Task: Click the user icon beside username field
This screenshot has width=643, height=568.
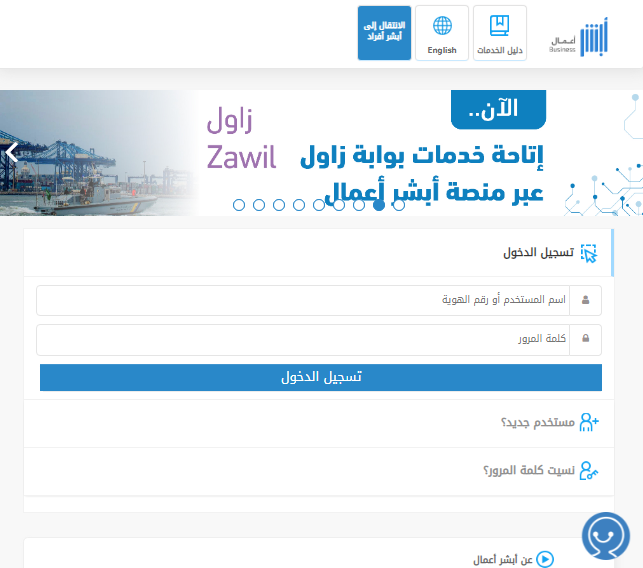Action: [x=586, y=301]
